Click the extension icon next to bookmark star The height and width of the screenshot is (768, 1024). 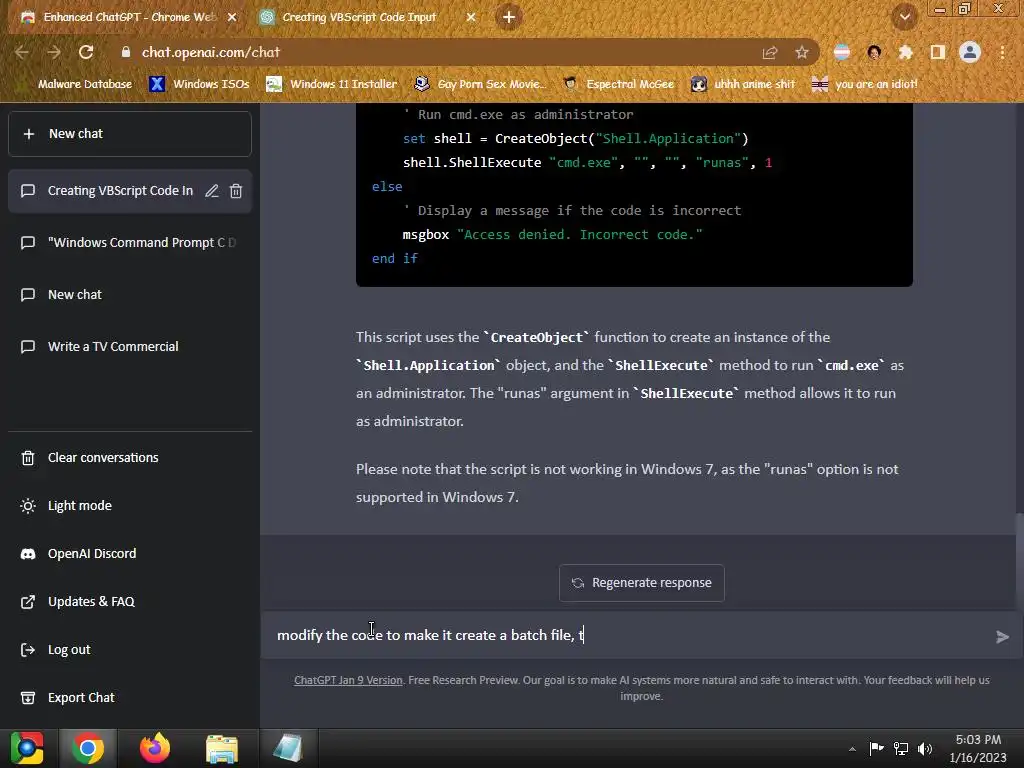842,52
